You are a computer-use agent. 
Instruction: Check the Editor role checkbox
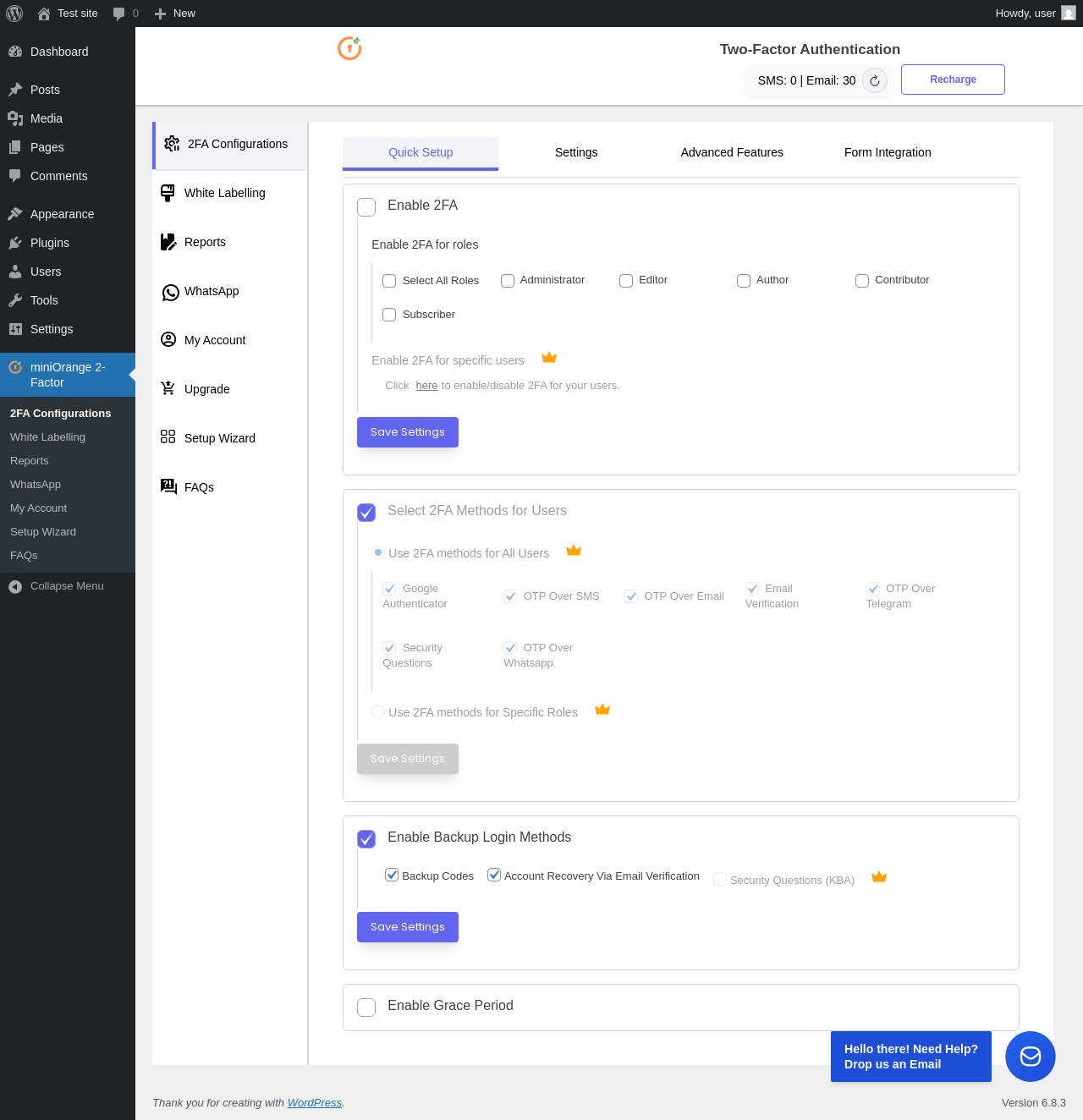click(x=626, y=281)
